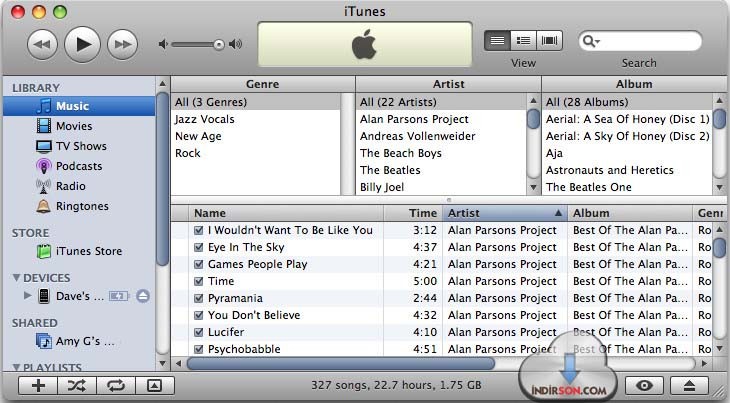
Task: Select New Age genre
Action: (x=256, y=136)
